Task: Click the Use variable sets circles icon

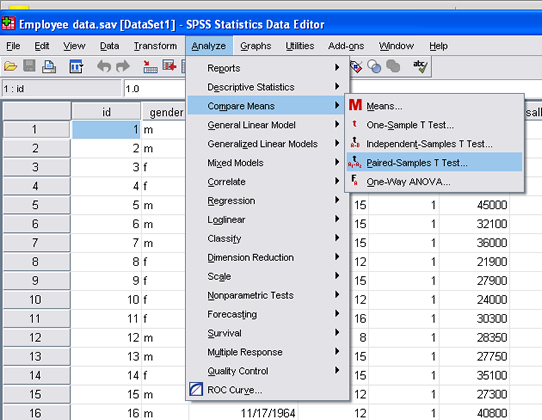Action: pos(374,66)
